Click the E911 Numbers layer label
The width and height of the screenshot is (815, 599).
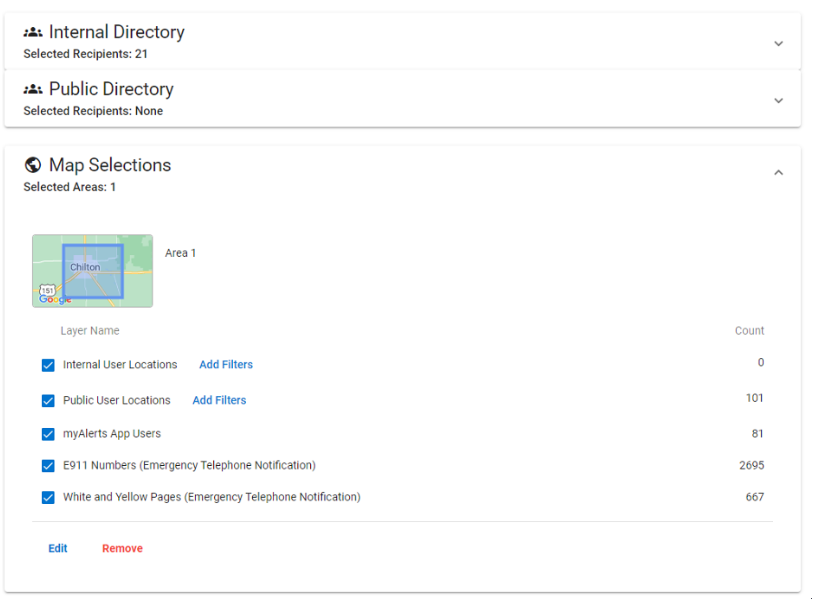point(189,465)
